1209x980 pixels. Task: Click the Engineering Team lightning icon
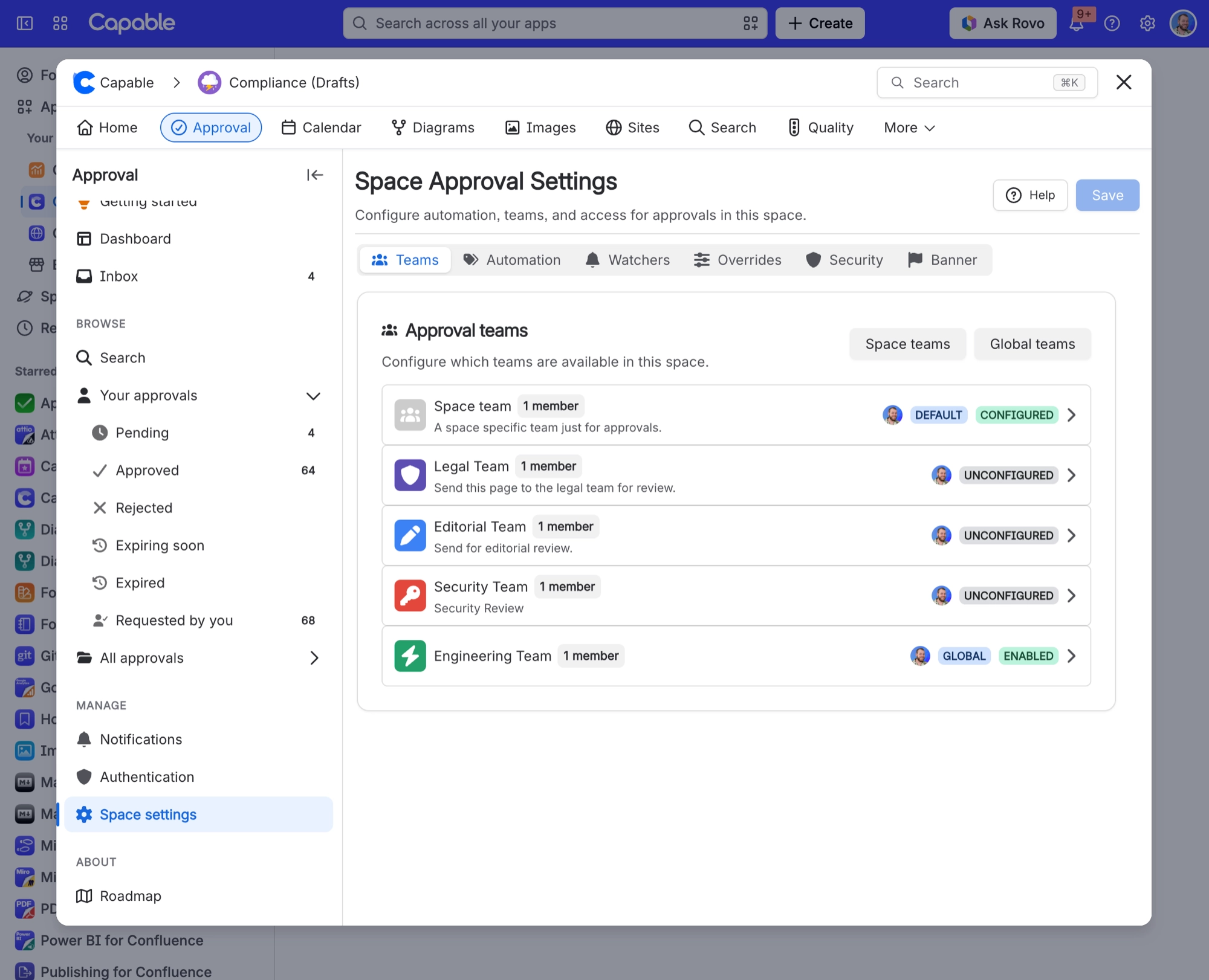coord(410,656)
